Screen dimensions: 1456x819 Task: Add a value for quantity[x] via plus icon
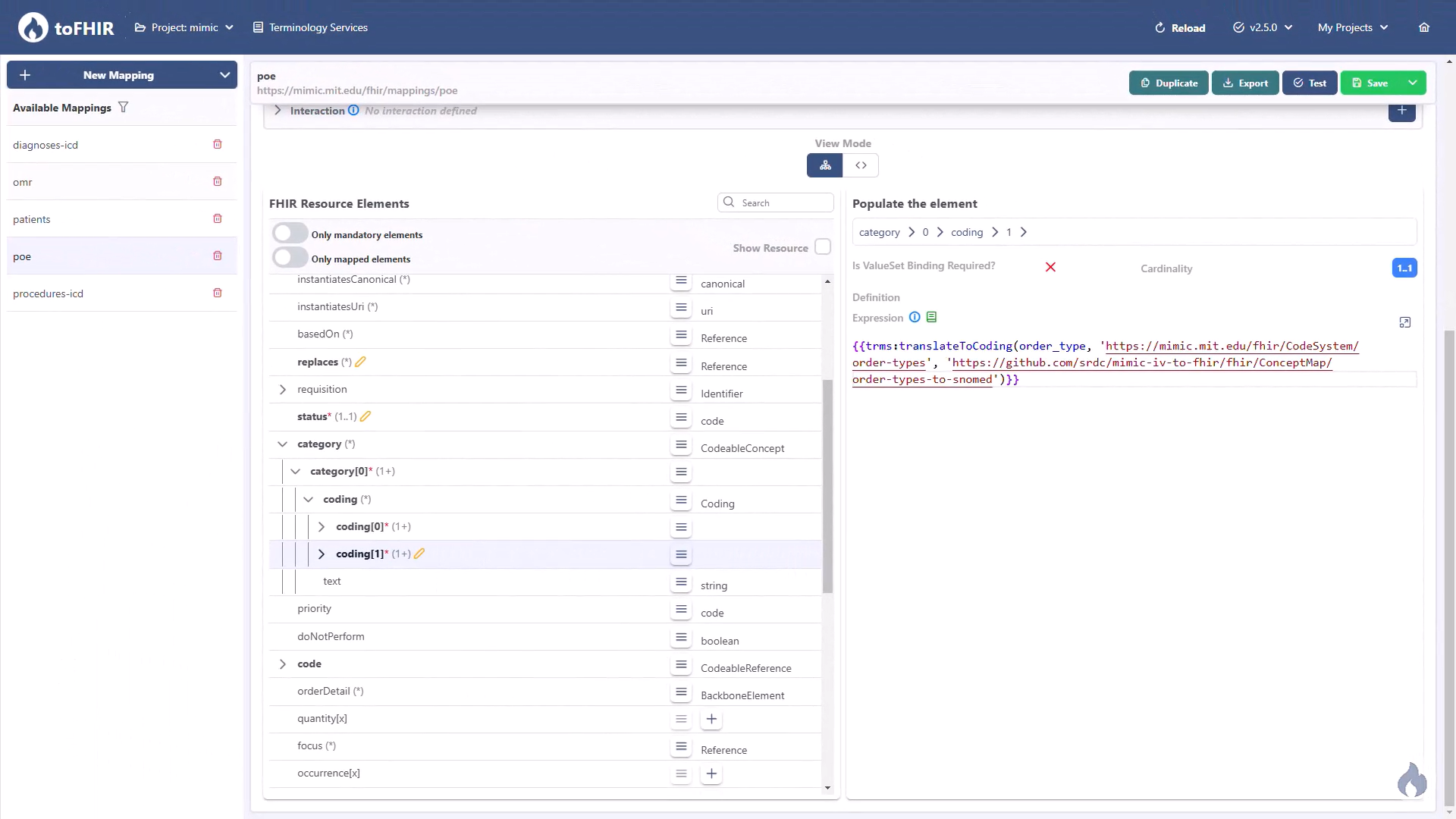pyautogui.click(x=711, y=719)
